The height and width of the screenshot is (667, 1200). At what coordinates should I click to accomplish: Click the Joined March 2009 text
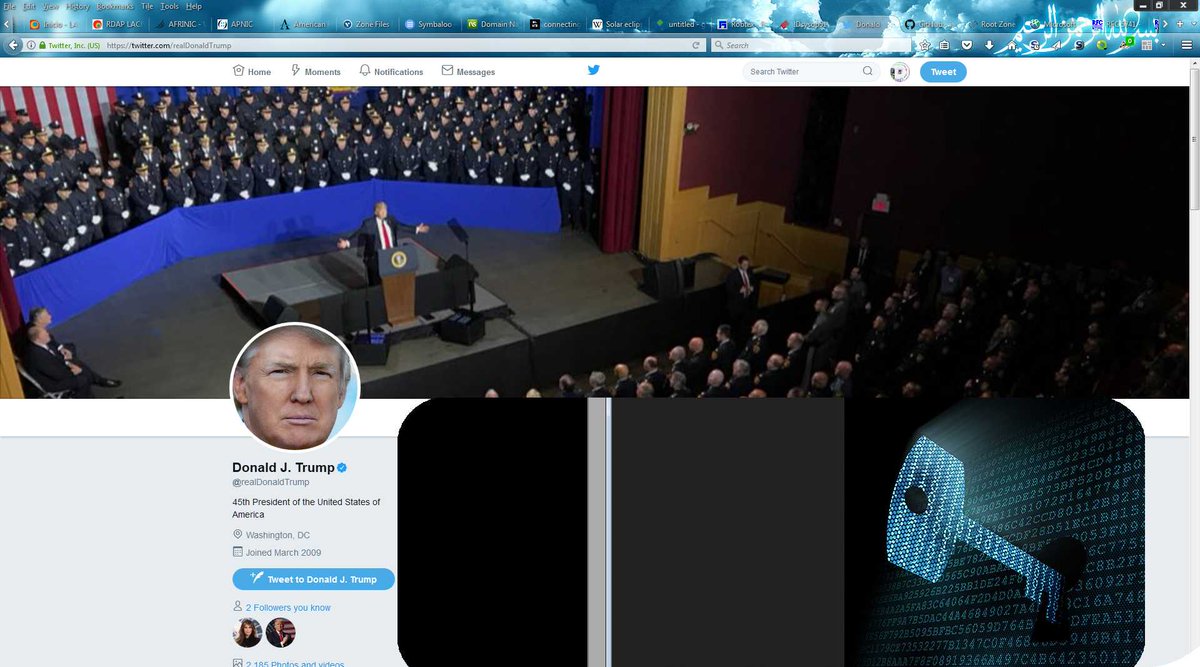point(283,552)
